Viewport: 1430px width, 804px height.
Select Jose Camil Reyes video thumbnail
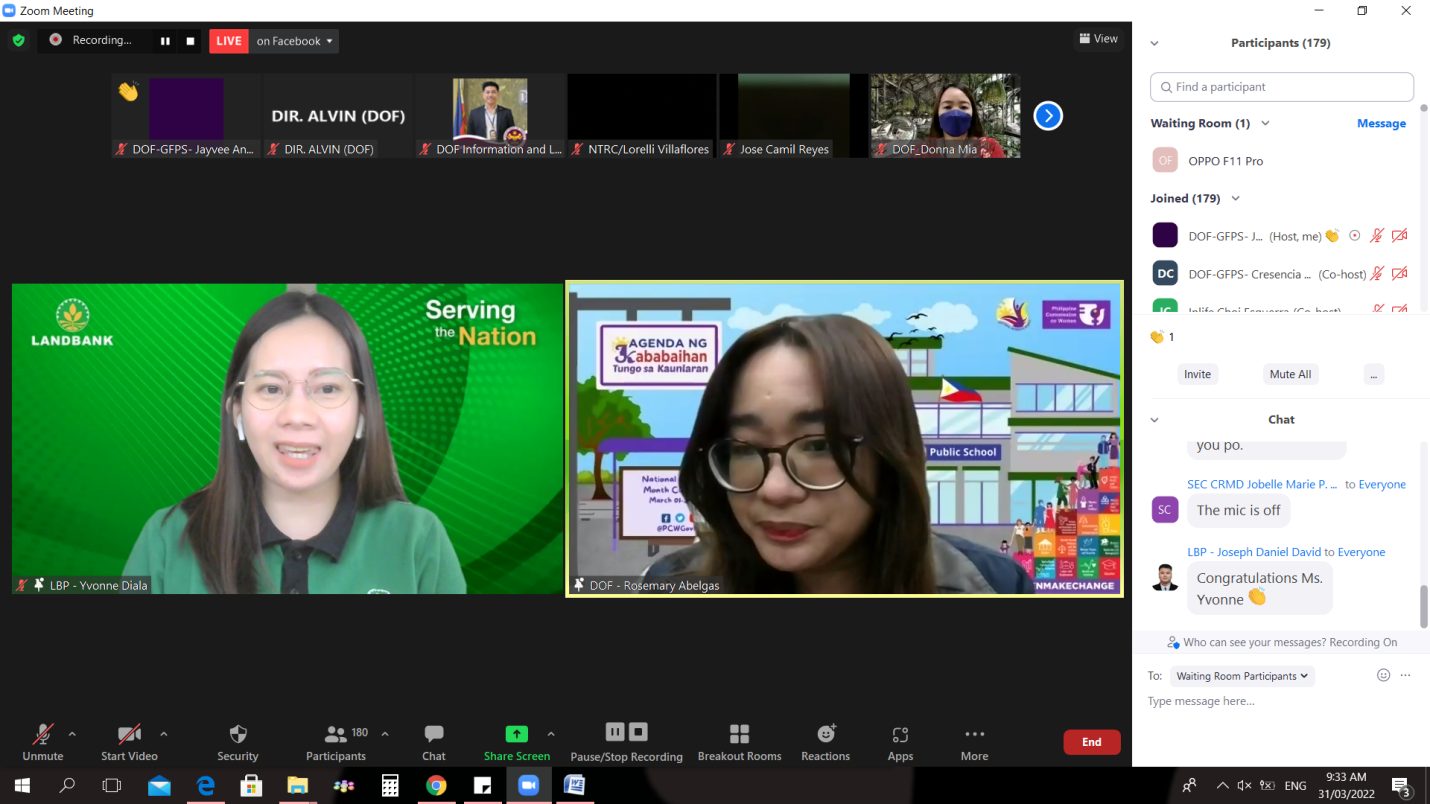[x=794, y=116]
